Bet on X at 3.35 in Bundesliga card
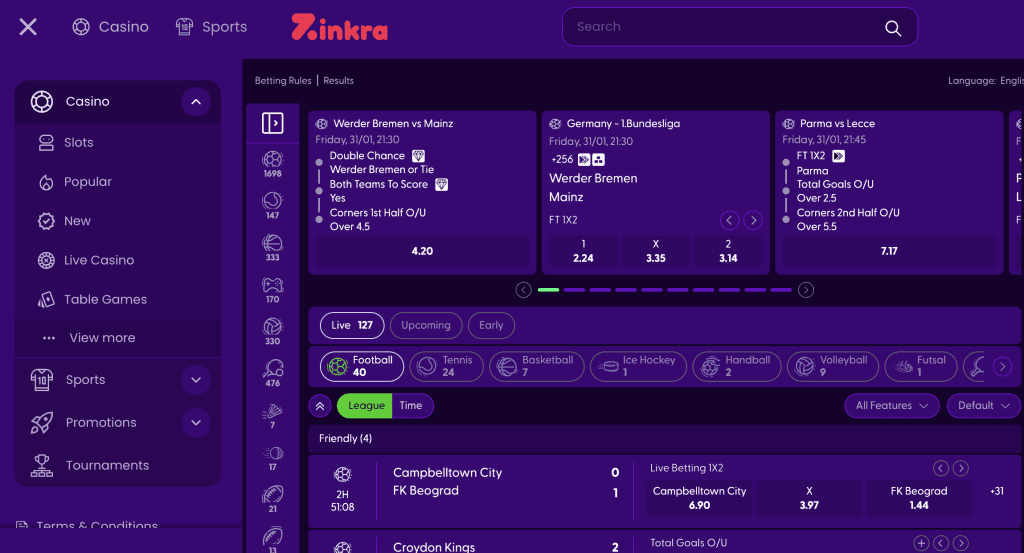This screenshot has height=553, width=1024. pos(656,251)
